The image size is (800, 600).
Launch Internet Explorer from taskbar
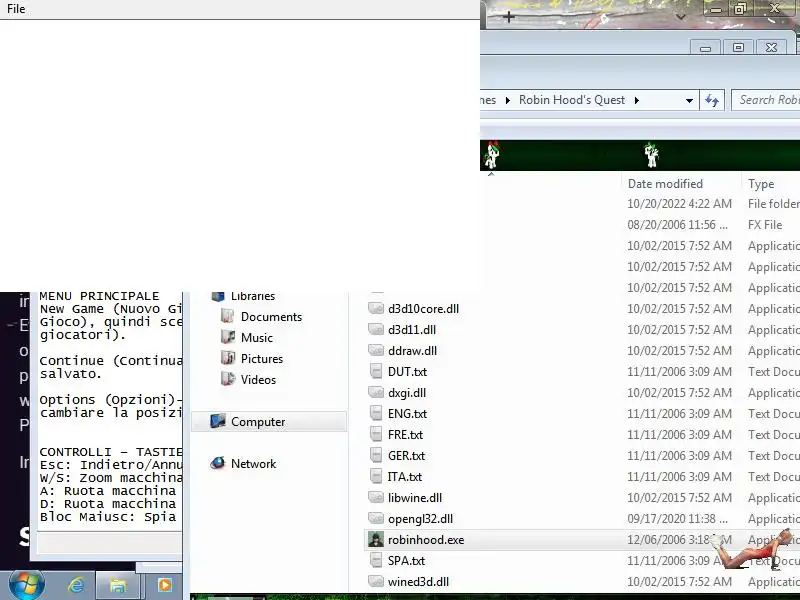pyautogui.click(x=77, y=586)
